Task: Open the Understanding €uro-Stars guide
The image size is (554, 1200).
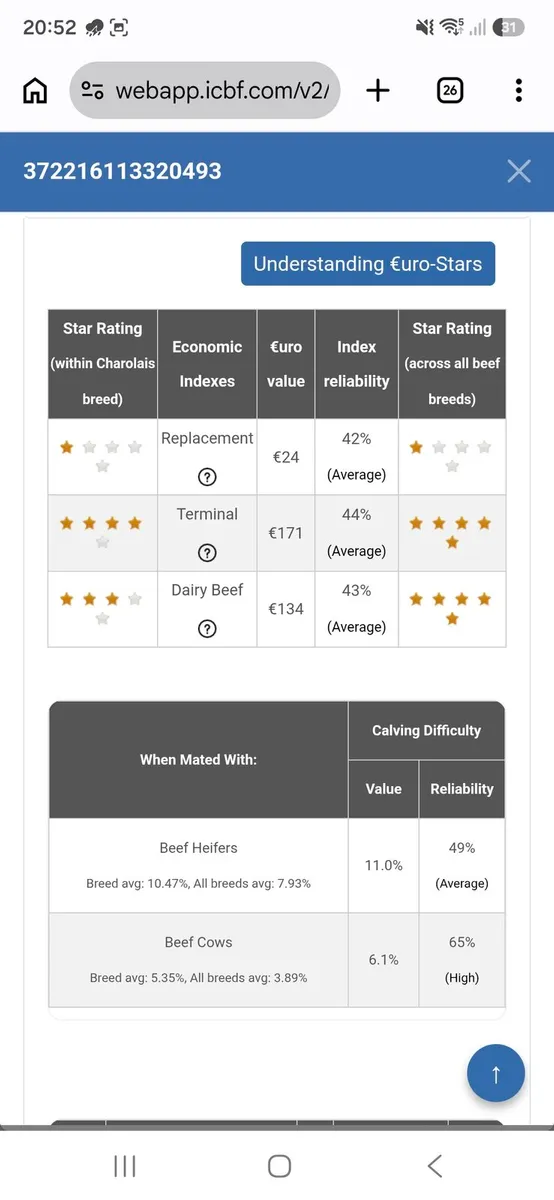Action: pos(368,264)
